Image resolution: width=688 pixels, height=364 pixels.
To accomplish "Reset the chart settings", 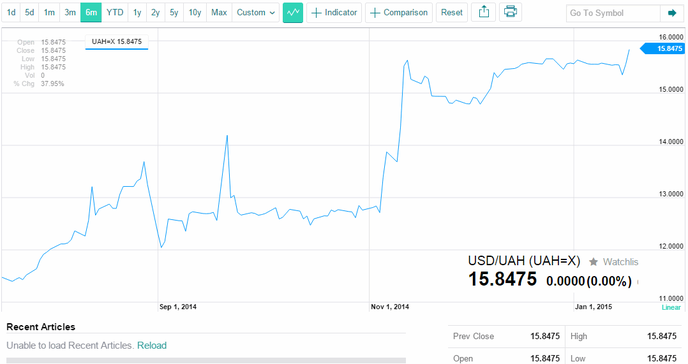I will (x=452, y=13).
